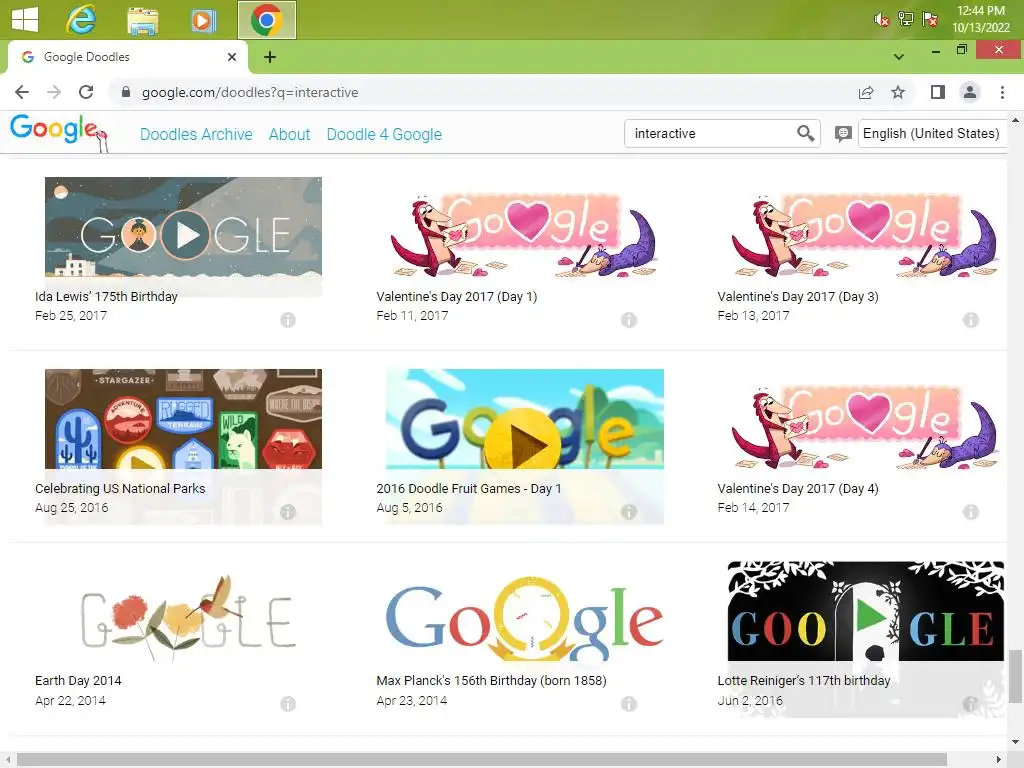This screenshot has width=1024, height=768.
Task: Show info for Max Planck's 156th Birthday
Action: tap(629, 704)
